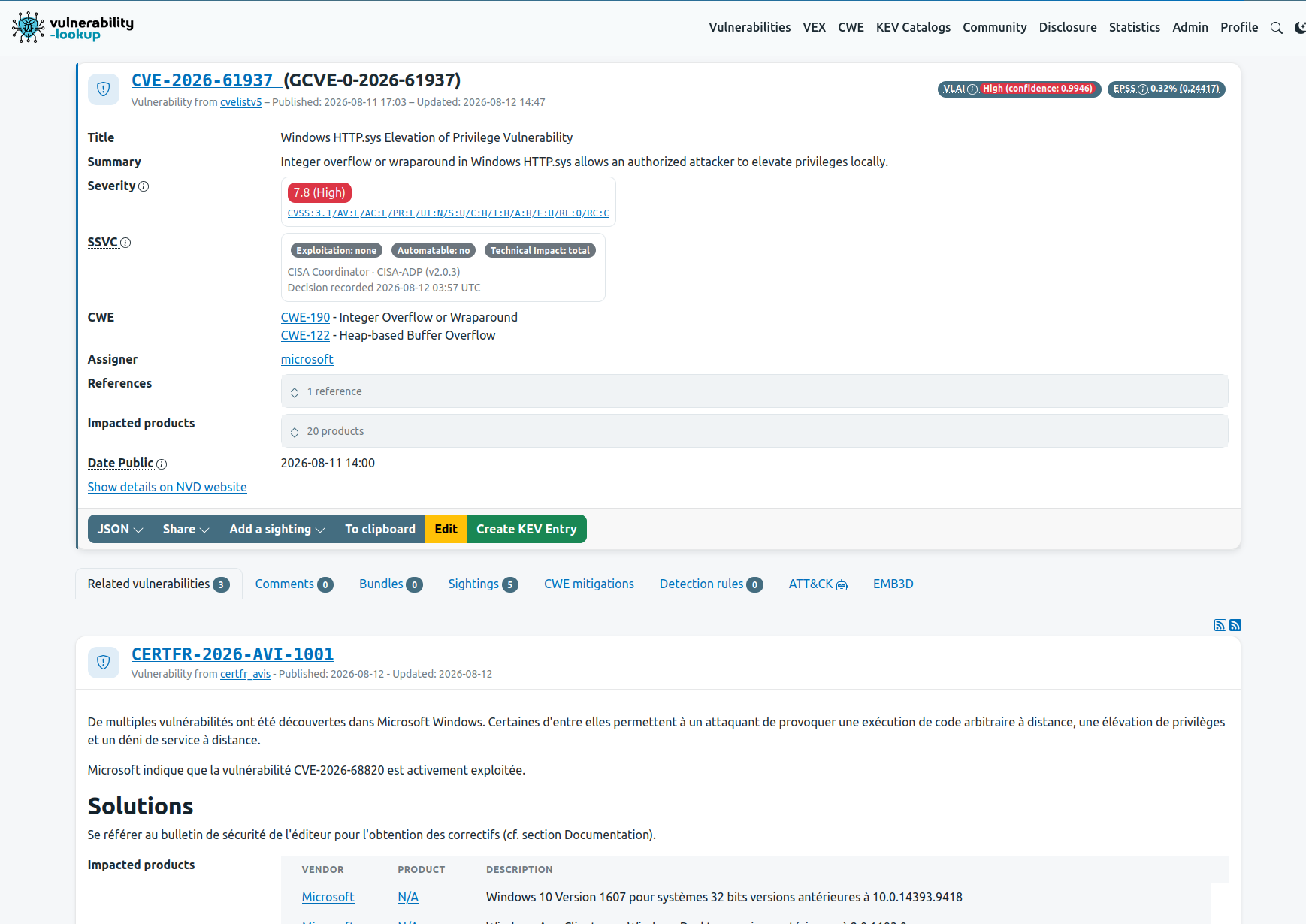Viewport: 1306px width, 924px height.
Task: Open the JSON dropdown
Action: click(120, 529)
